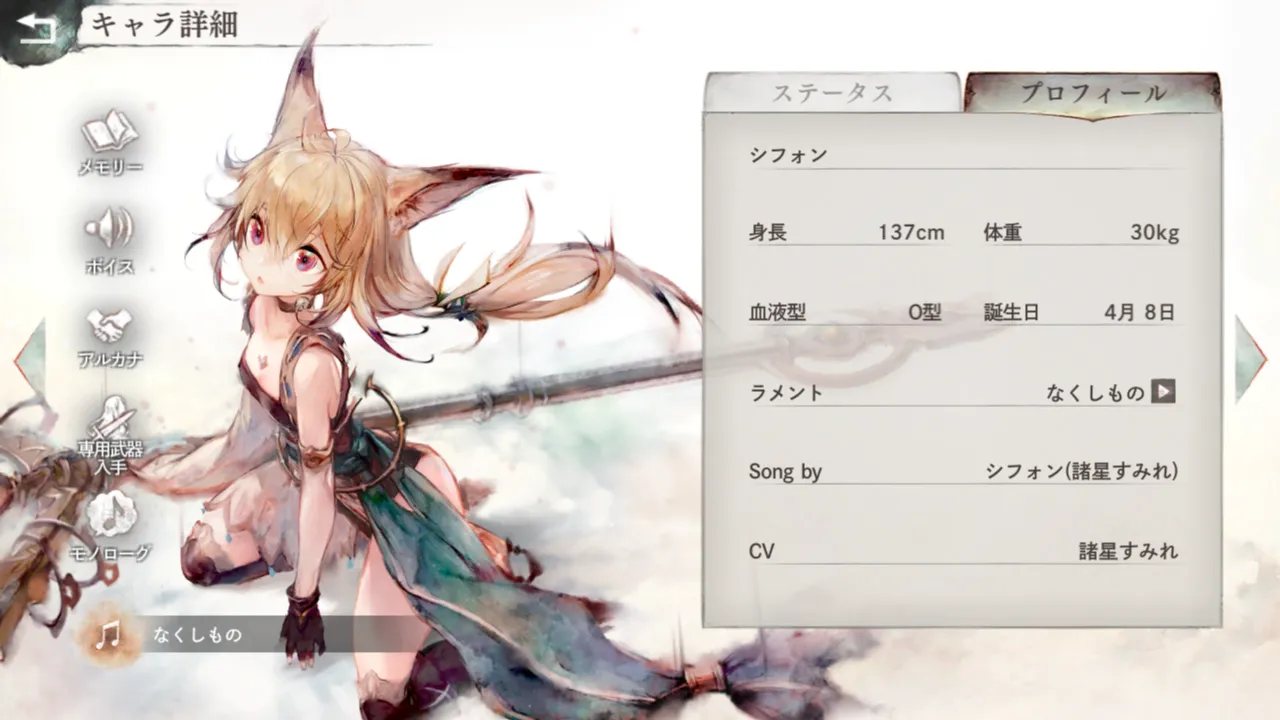Select the プロフィール tab

click(1093, 94)
